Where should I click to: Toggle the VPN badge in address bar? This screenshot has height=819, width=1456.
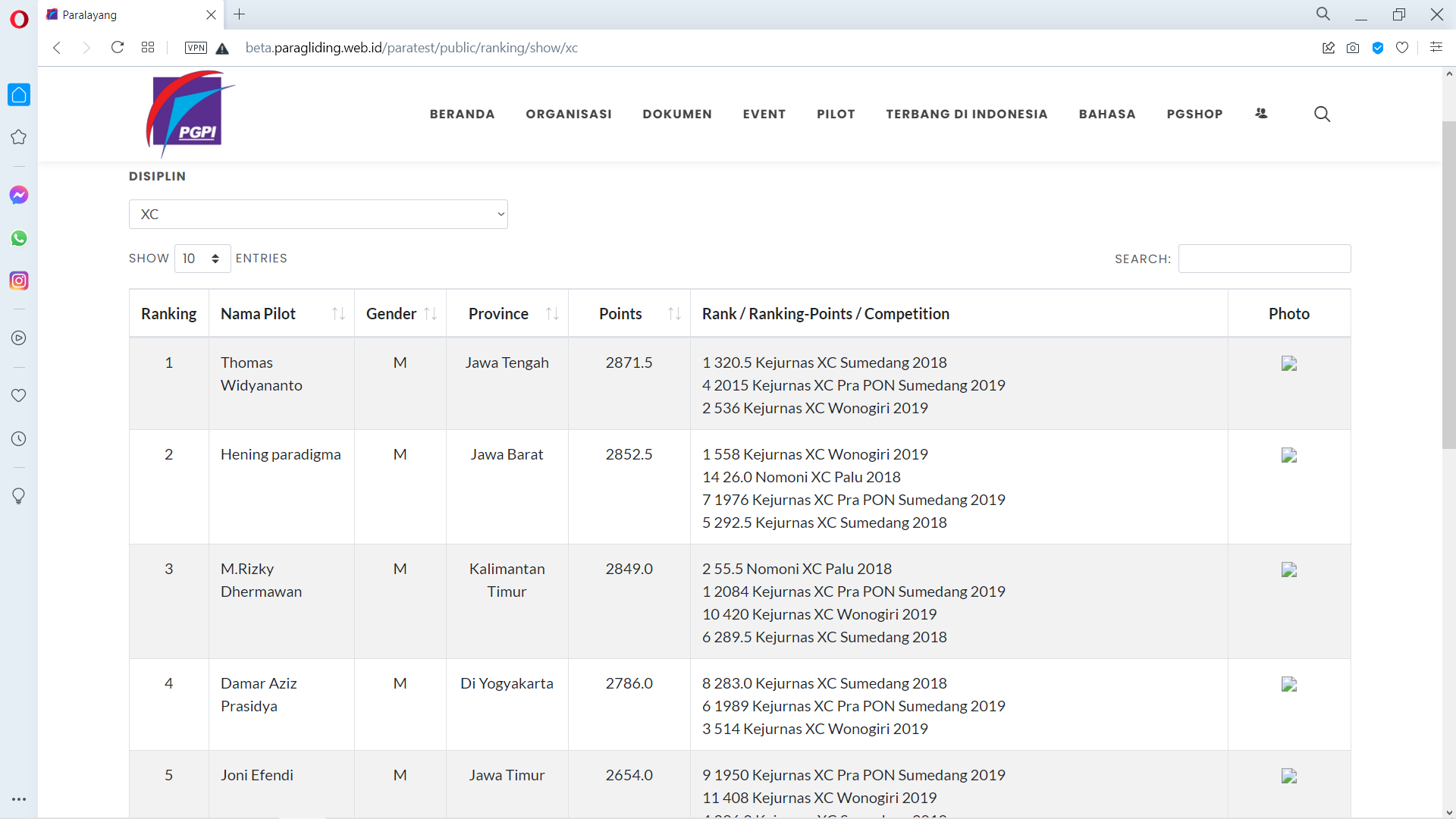point(196,48)
